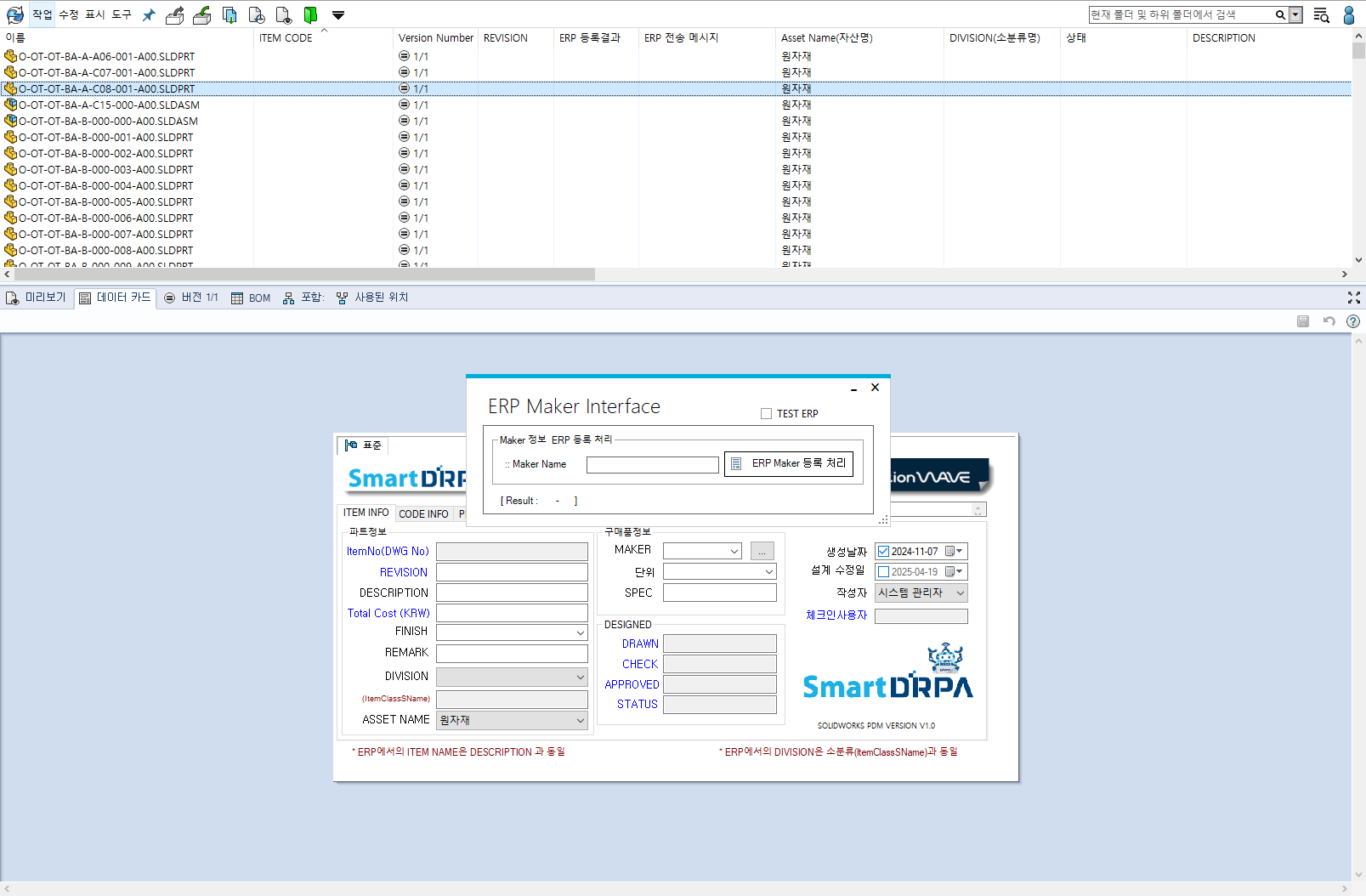This screenshot has width=1366, height=896.
Task: Open the MAKER combo box
Action: tap(702, 551)
